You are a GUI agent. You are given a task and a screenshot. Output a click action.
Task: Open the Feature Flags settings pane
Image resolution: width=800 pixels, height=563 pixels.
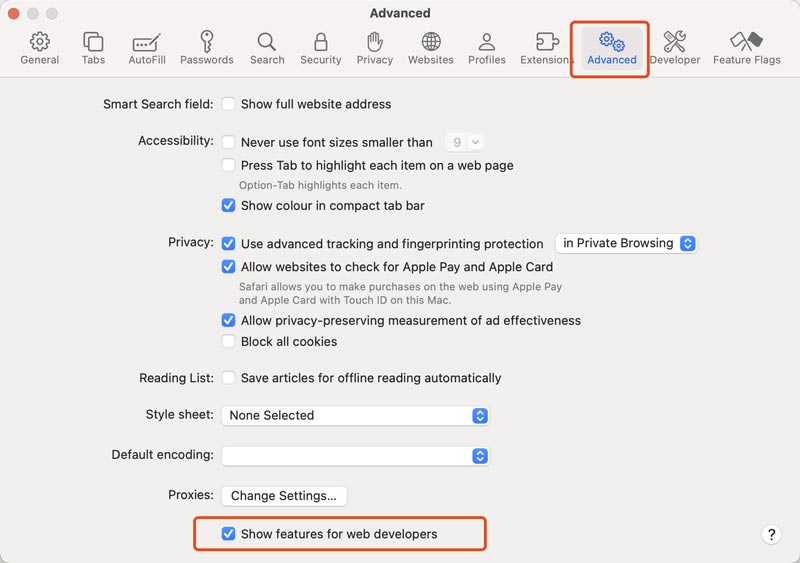746,49
